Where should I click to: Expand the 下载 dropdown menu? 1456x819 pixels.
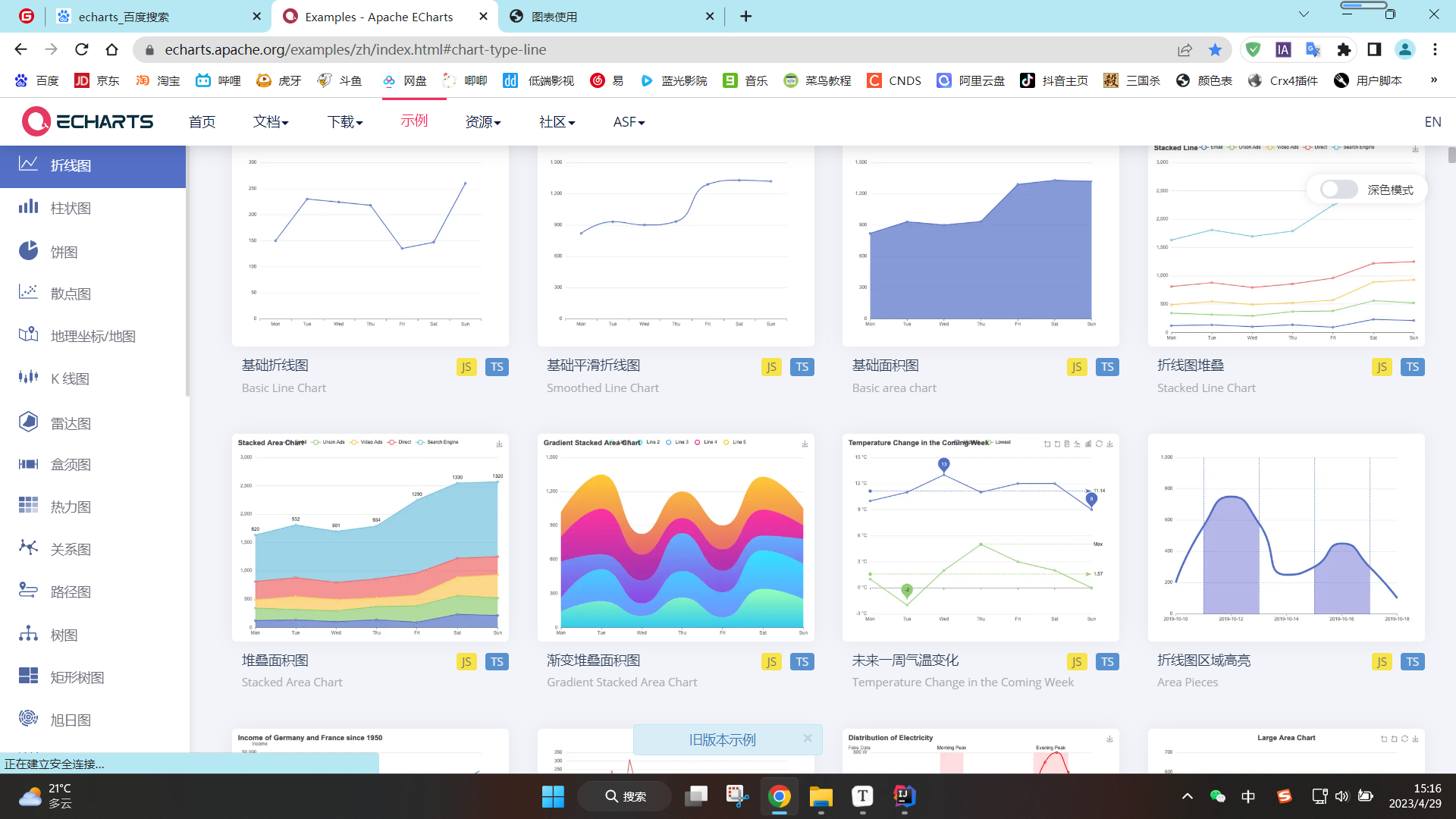[x=345, y=121]
